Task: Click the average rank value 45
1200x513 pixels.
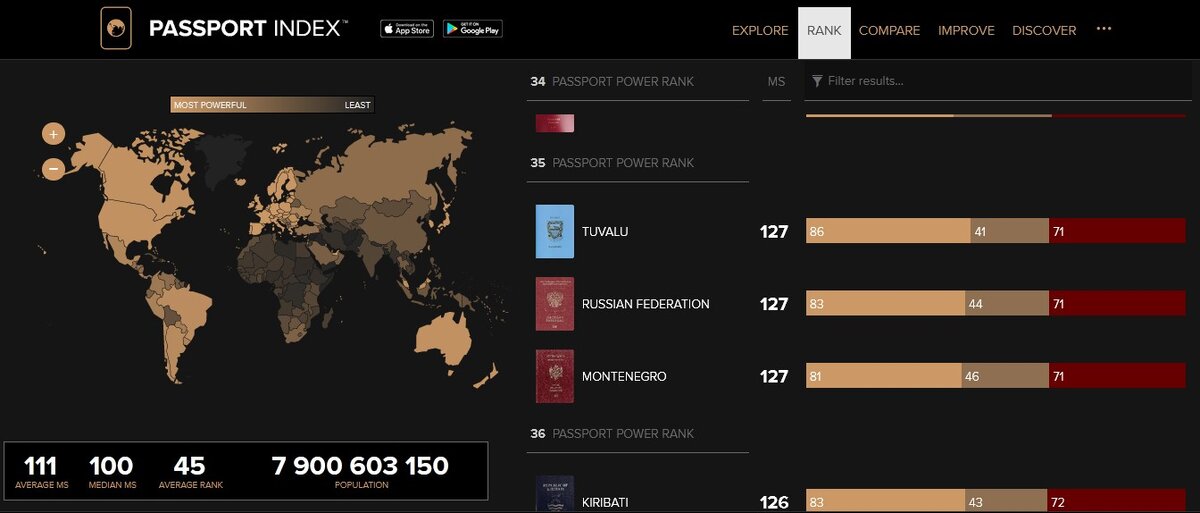Action: [189, 465]
